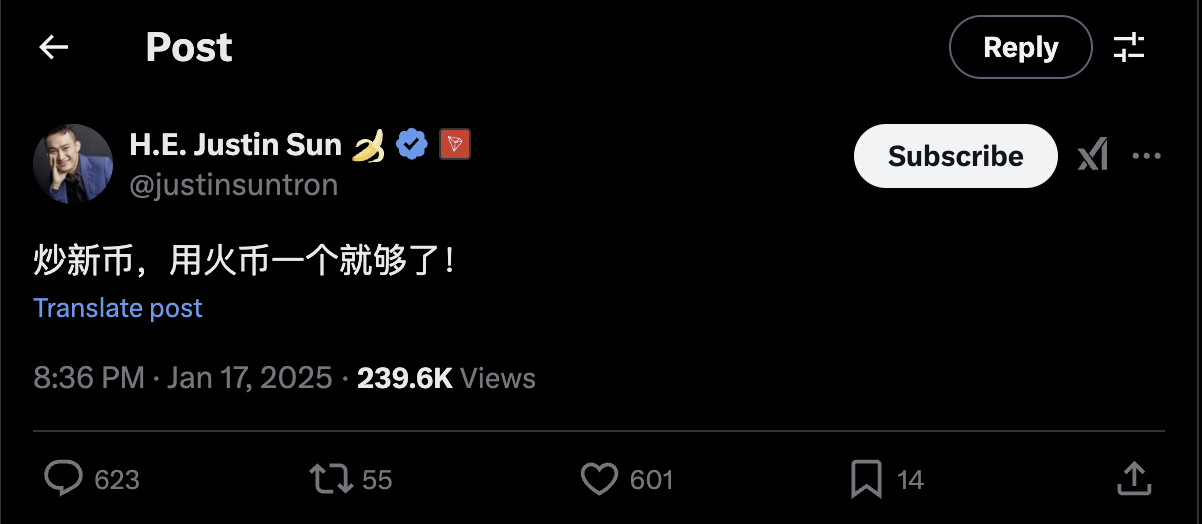Image resolution: width=1202 pixels, height=524 pixels.
Task: Click the reply speech bubble icon
Action: (63, 479)
